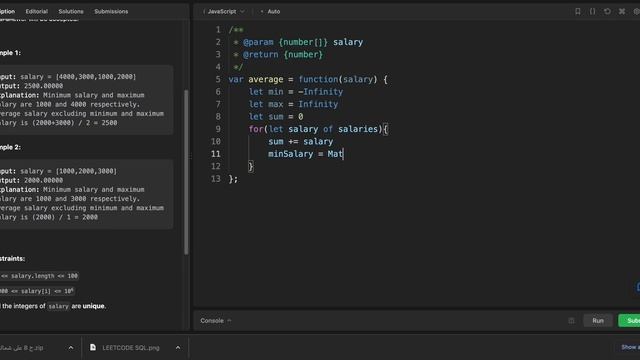Open the zip file download item
This screenshot has width=640, height=360.
22,347
